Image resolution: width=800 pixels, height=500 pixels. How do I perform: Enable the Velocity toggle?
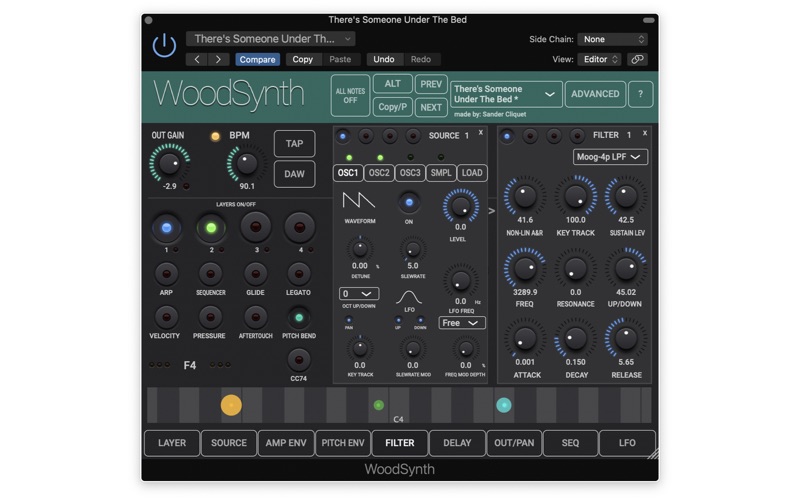pyautogui.click(x=166, y=317)
